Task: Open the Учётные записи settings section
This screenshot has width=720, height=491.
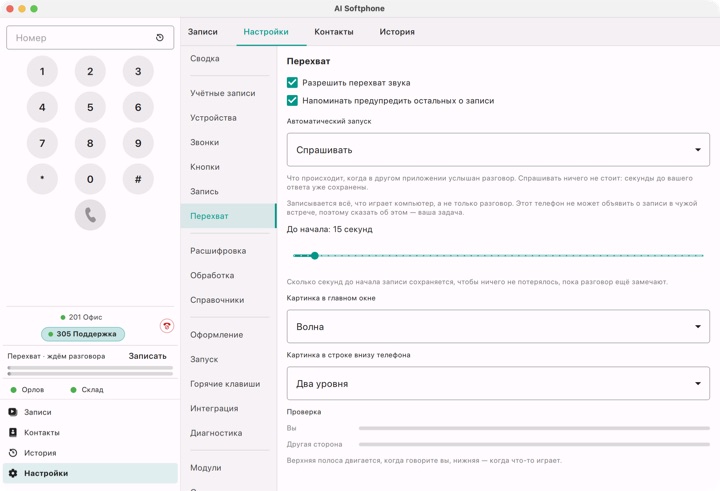Action: (x=228, y=93)
